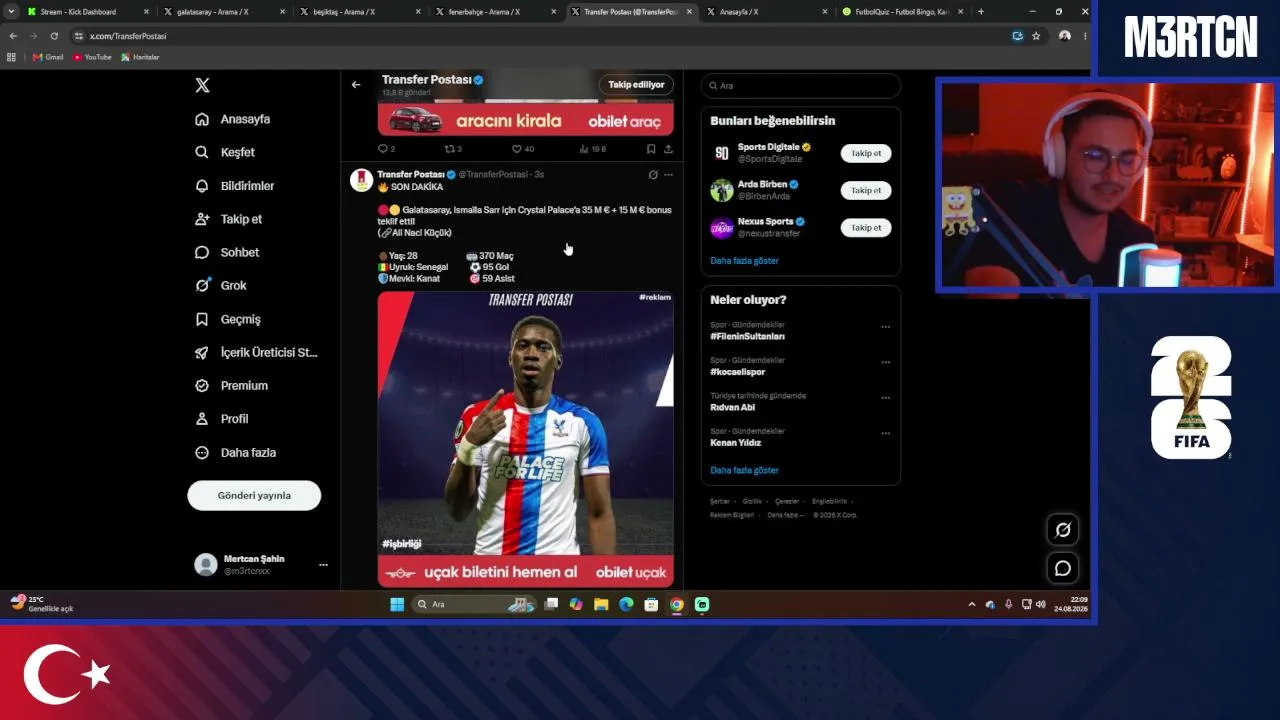1280x720 pixels.
Task: Open the Keşfet explore page
Action: point(225,152)
